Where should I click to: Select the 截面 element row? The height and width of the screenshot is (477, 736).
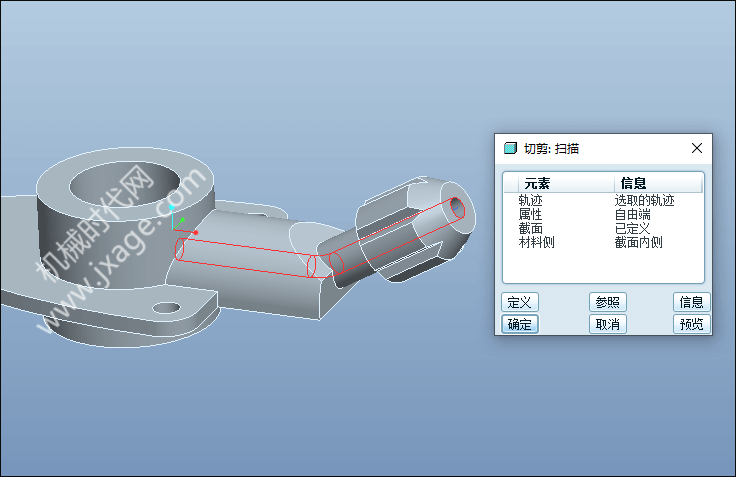pos(603,229)
